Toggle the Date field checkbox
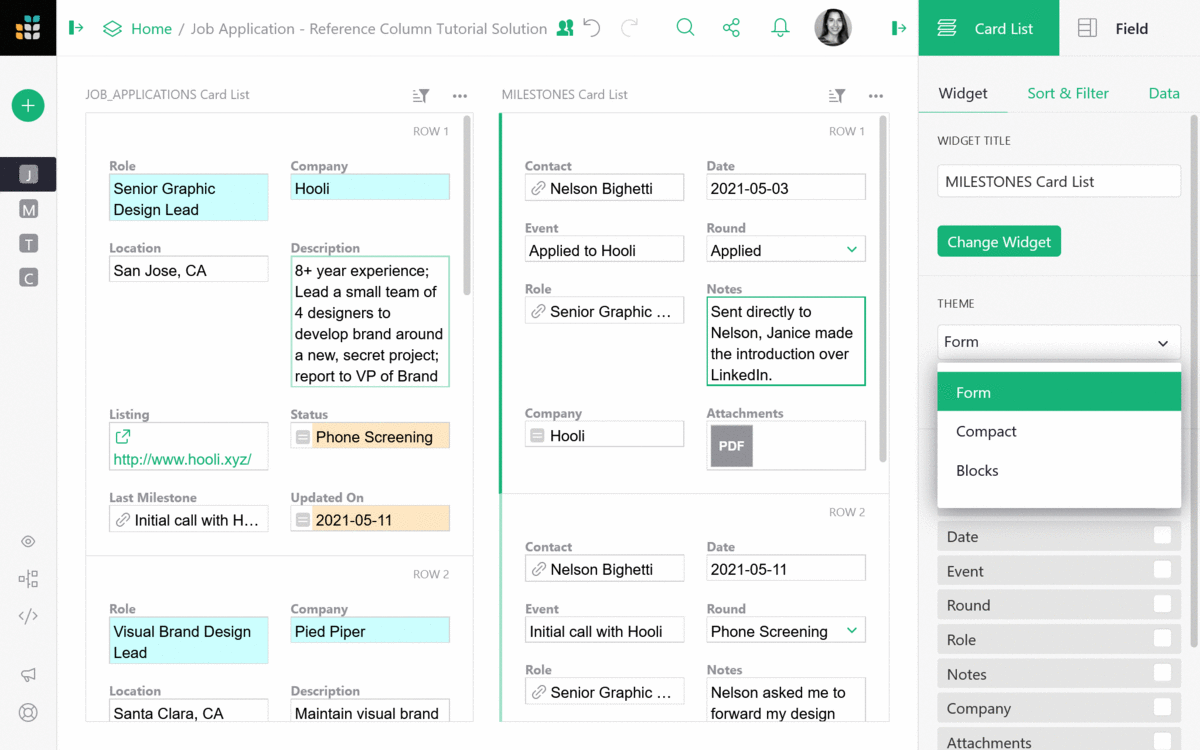 click(x=1162, y=536)
